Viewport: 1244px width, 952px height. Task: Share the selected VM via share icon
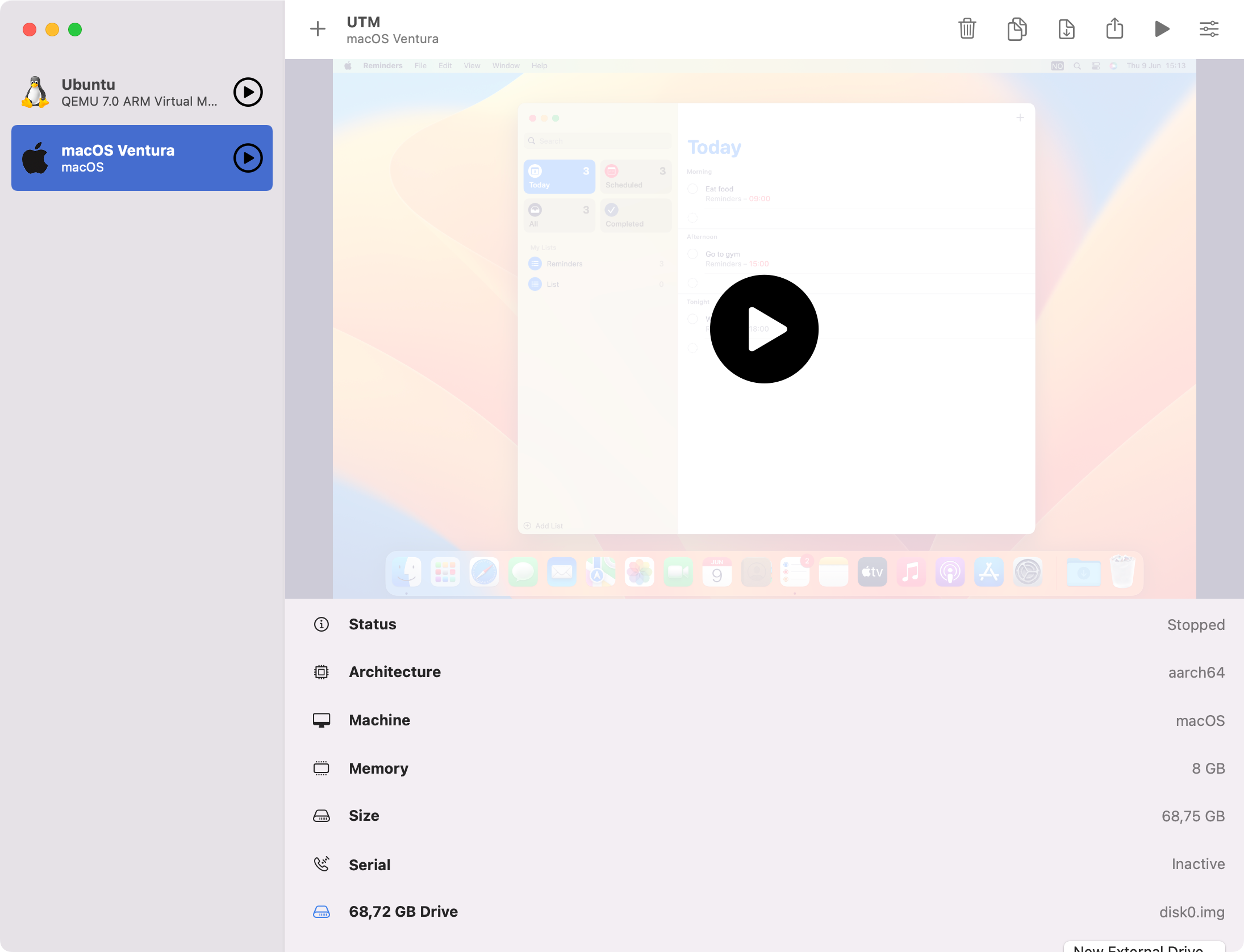coord(1114,29)
